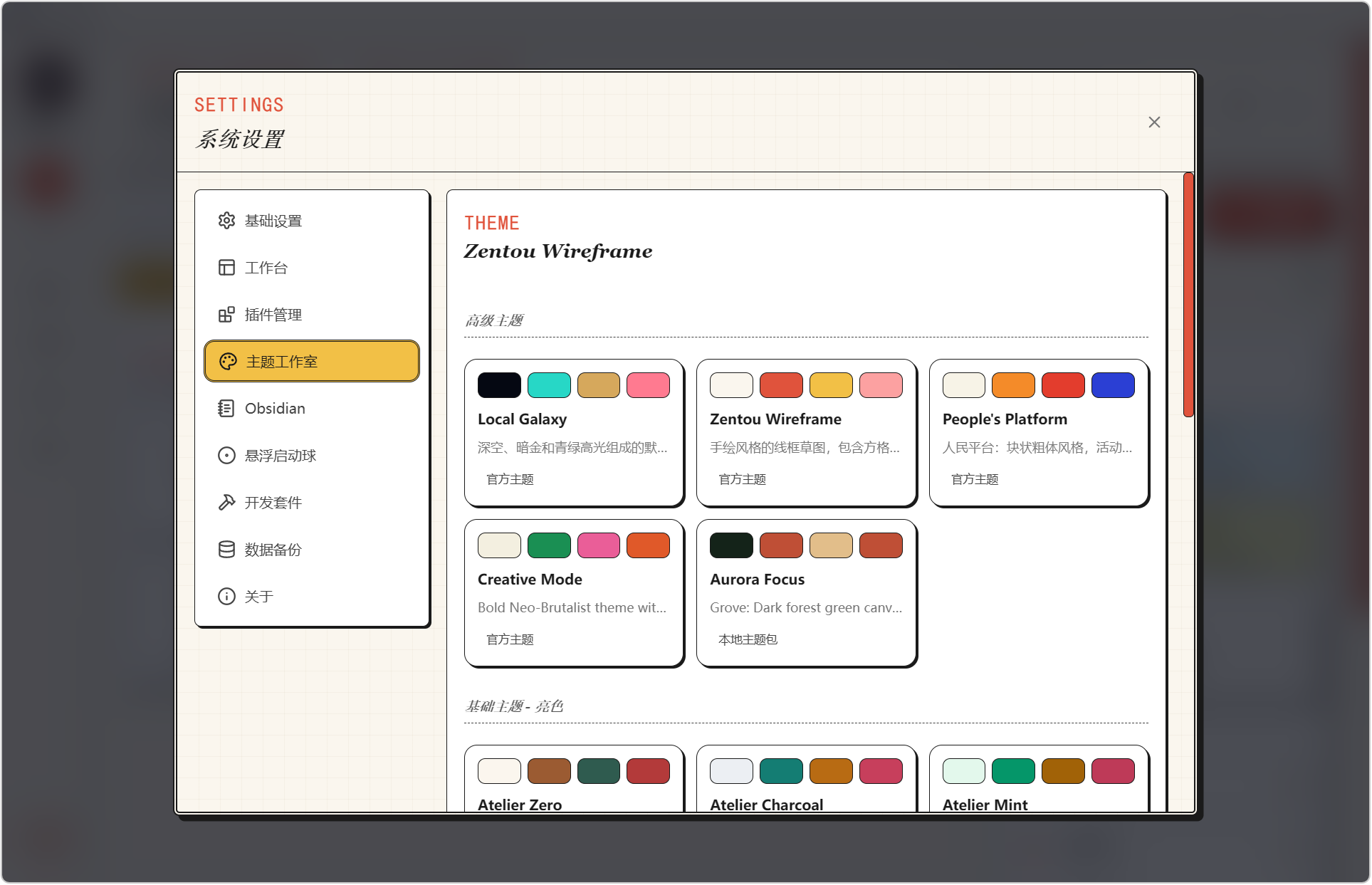This screenshot has width=1372, height=885.
Task: Select the People's Platform theme card
Action: (1039, 433)
